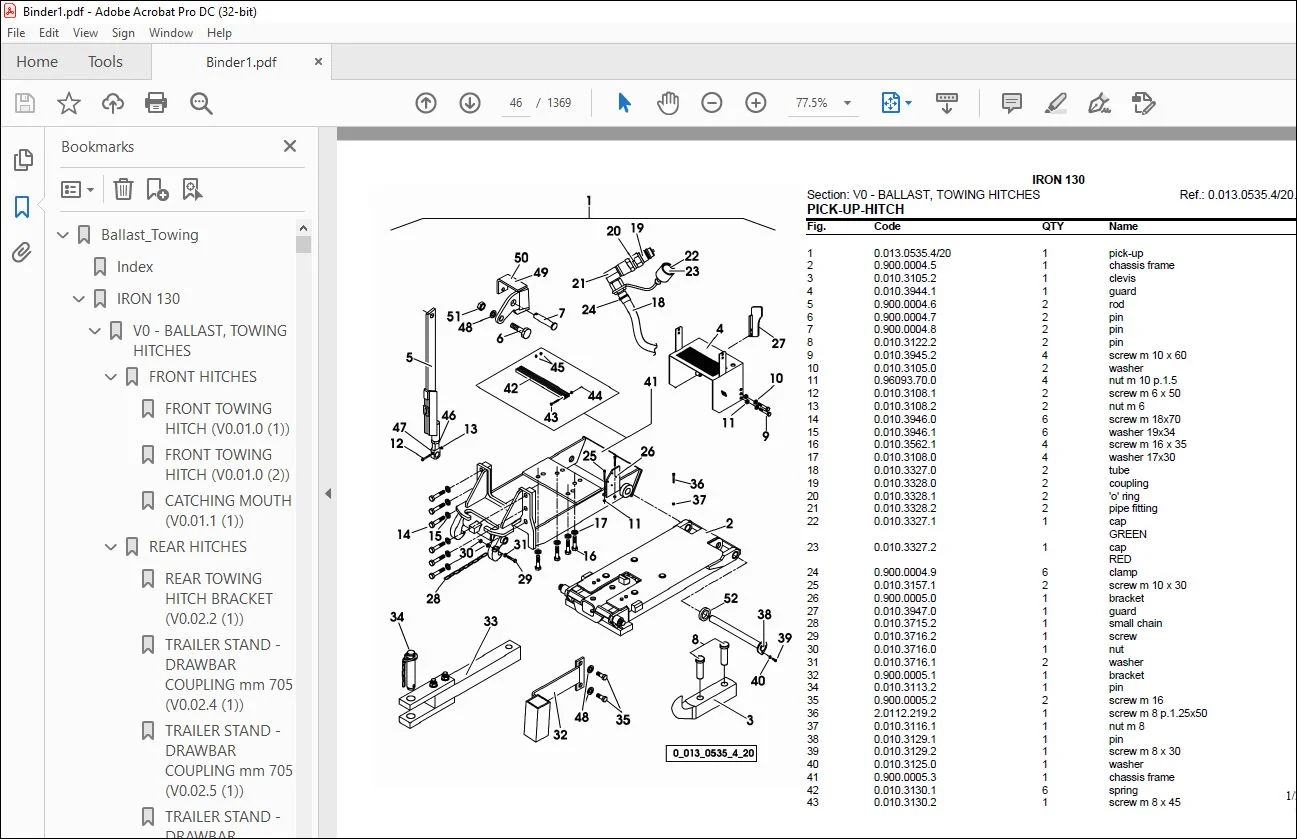Add a comment with the sticky note icon
Viewport: 1297px width, 839px height.
pos(1012,103)
